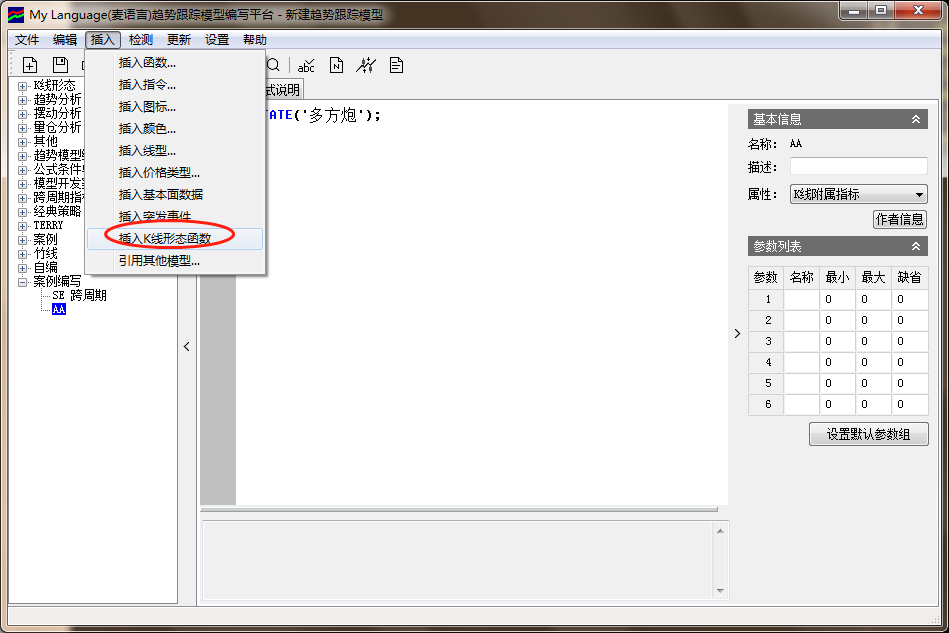Click the save (floppy disk) toolbar icon
This screenshot has width=949, height=633.
pos(60,65)
